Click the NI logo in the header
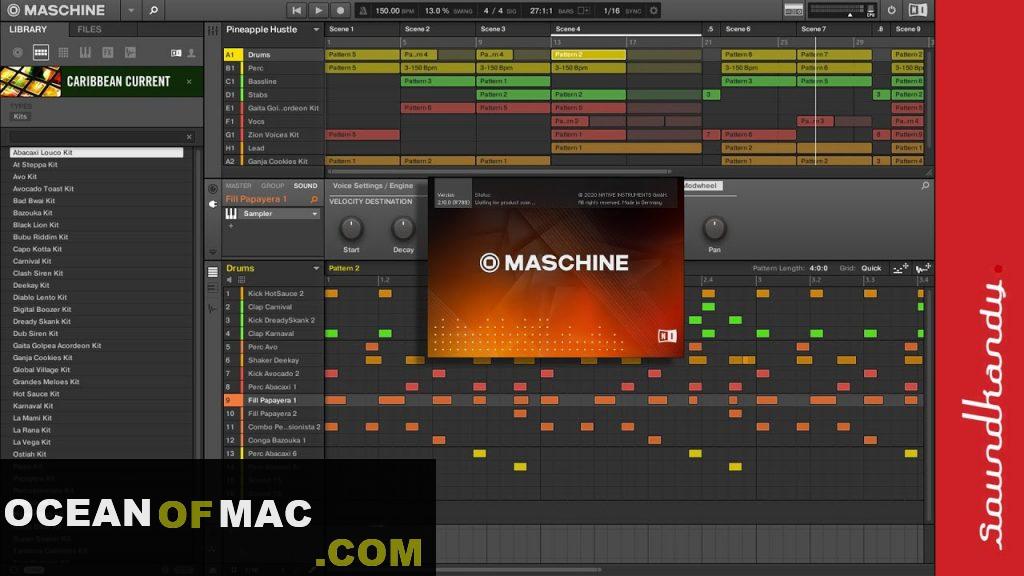Screen dimensions: 1024x576 [x=918, y=10]
